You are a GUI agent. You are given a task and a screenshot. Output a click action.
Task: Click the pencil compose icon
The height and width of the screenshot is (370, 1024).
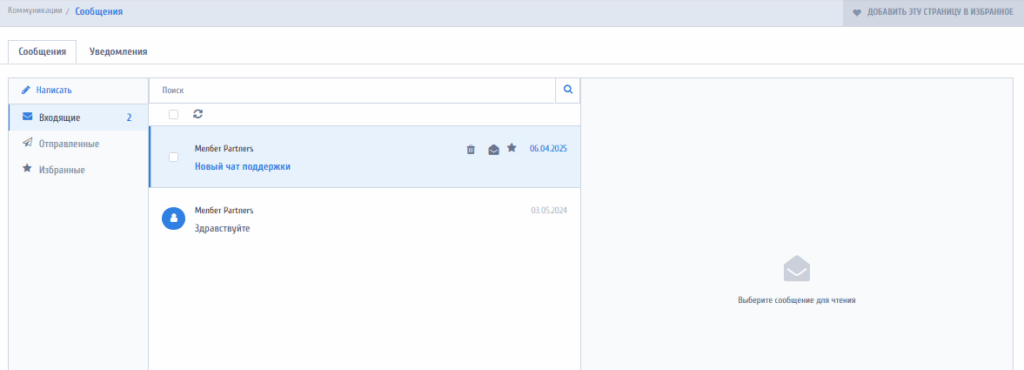click(26, 90)
